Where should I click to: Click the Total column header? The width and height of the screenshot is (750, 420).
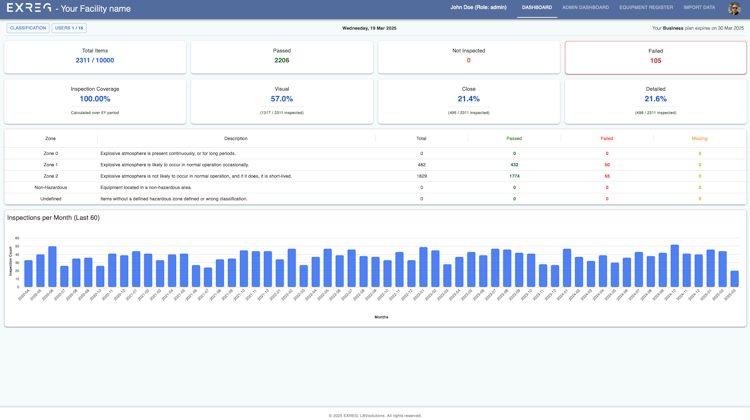[421, 138]
